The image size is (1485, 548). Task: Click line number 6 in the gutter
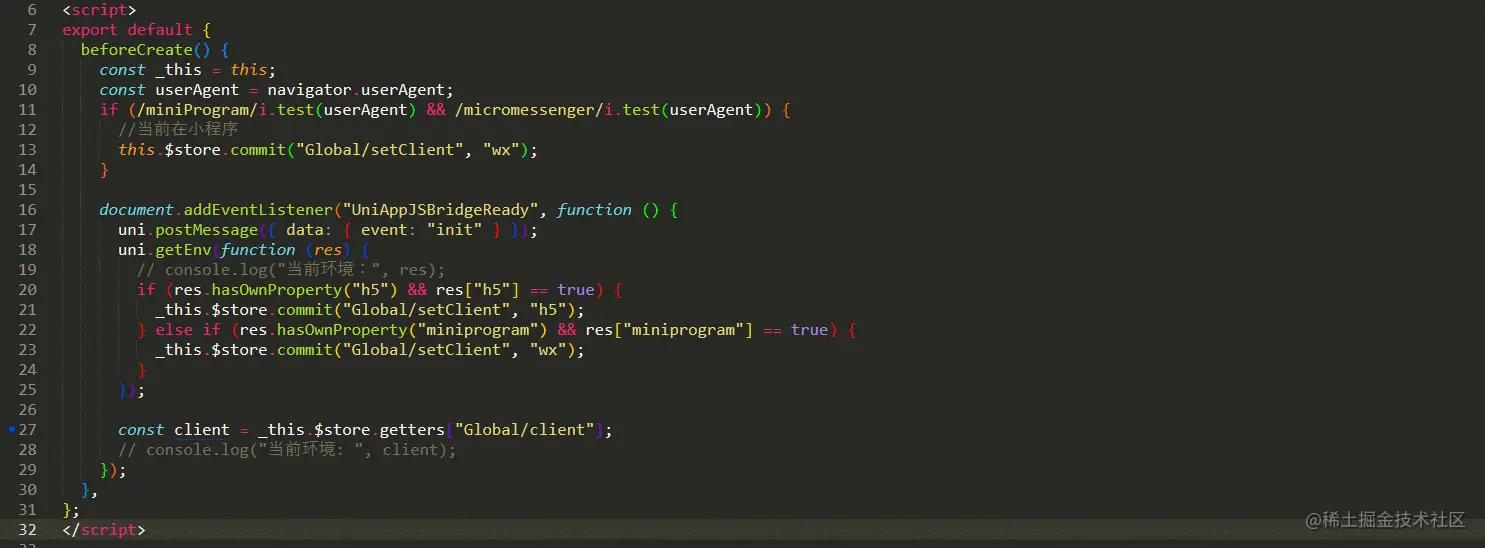[x=32, y=10]
